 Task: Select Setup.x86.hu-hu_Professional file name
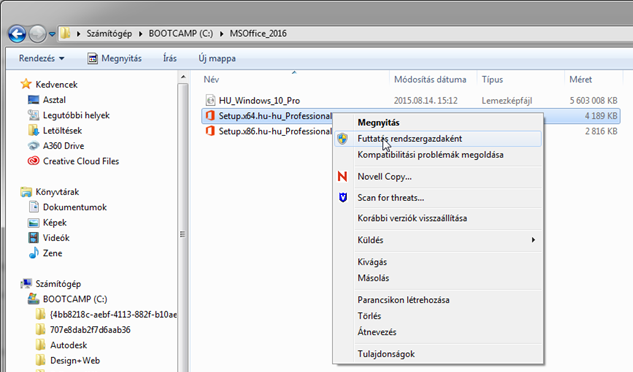pos(275,131)
